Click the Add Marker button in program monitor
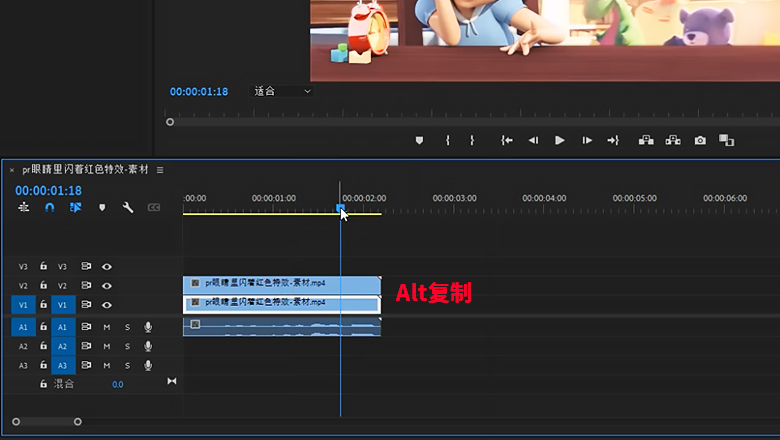Image resolution: width=780 pixels, height=440 pixels. click(419, 141)
